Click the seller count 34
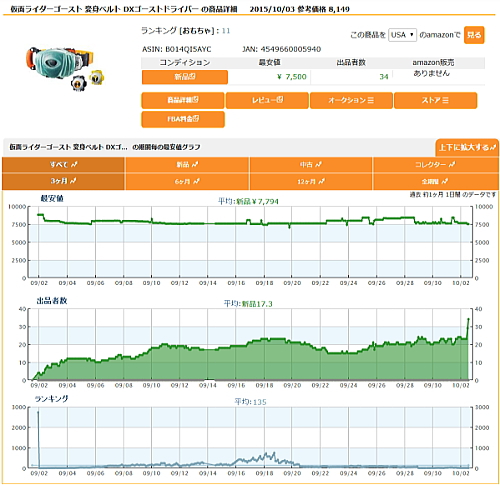 pyautogui.click(x=384, y=77)
